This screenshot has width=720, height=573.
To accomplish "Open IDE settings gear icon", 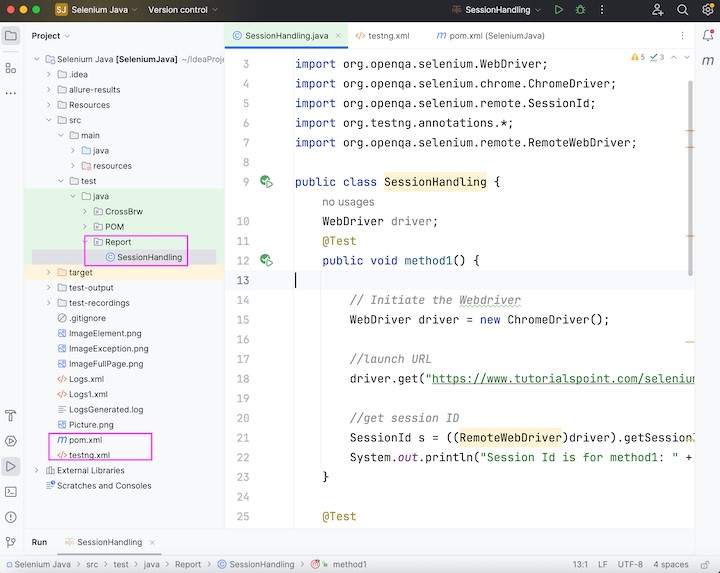I will tap(706, 10).
